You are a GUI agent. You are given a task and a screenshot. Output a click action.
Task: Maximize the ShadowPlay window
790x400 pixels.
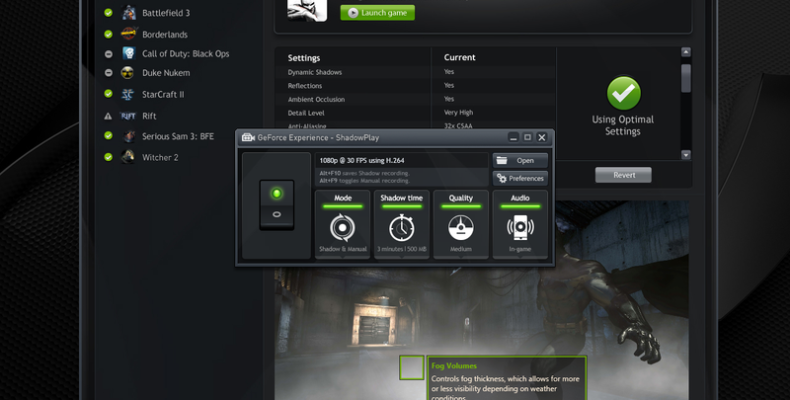coord(528,138)
